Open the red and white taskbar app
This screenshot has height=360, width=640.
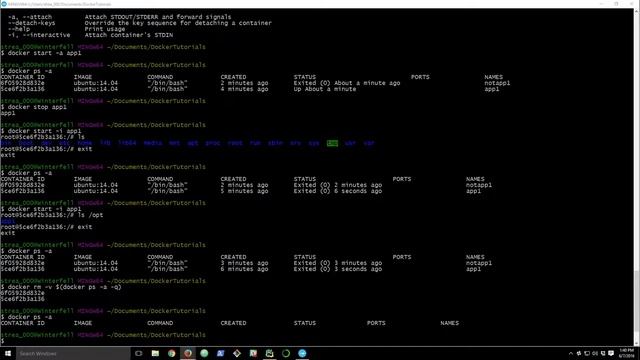click(x=253, y=353)
